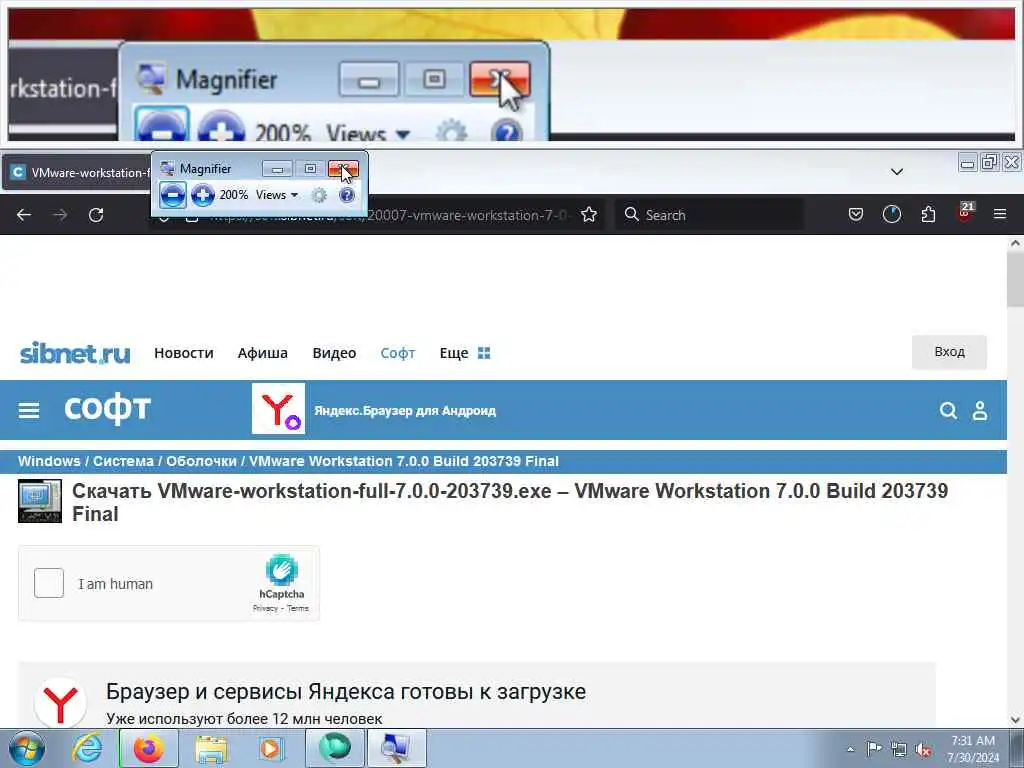Focus the Firefox Search field
The height and width of the screenshot is (768, 1024).
[x=709, y=215]
